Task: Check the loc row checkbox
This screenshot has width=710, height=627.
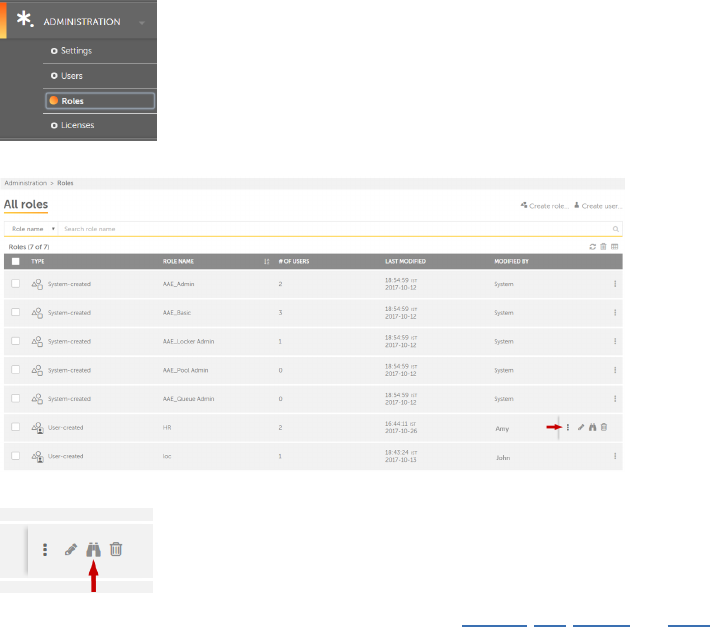Action: click(x=16, y=455)
